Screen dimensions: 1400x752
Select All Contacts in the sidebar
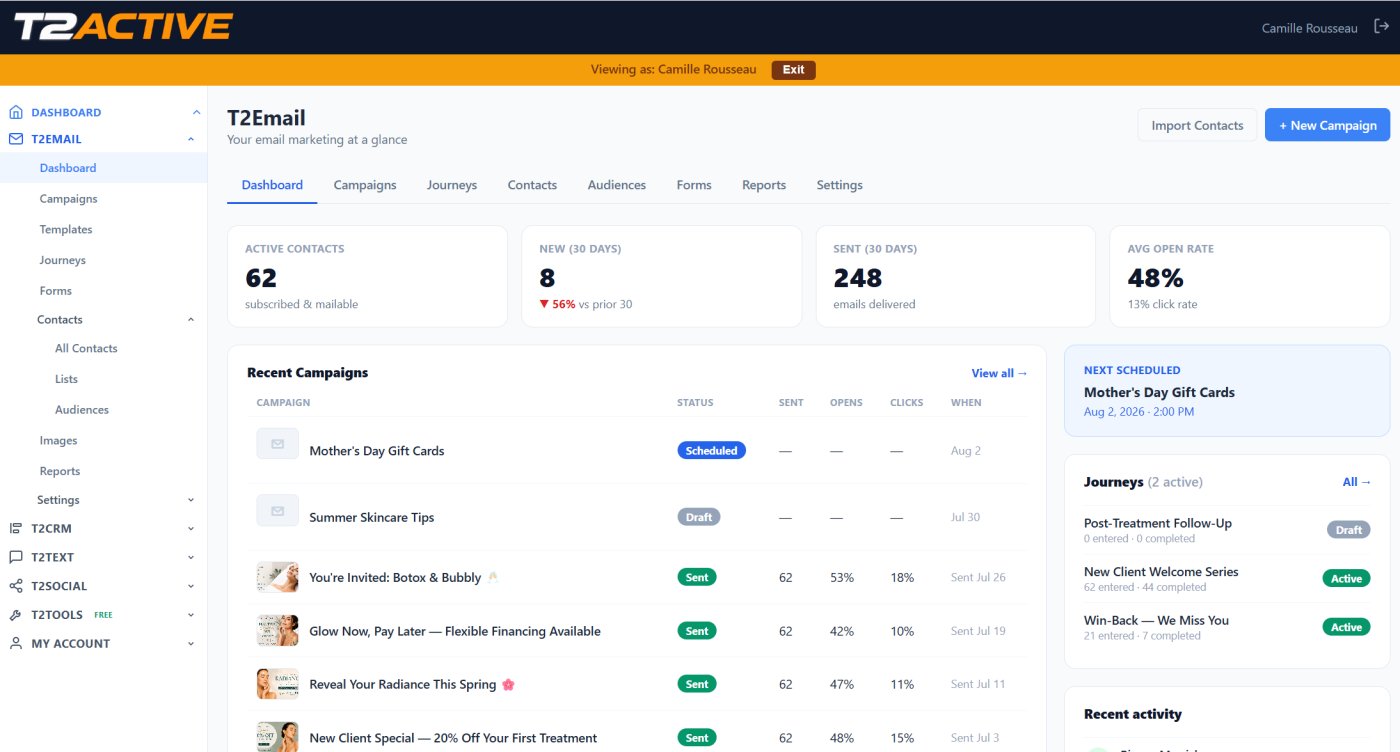86,349
